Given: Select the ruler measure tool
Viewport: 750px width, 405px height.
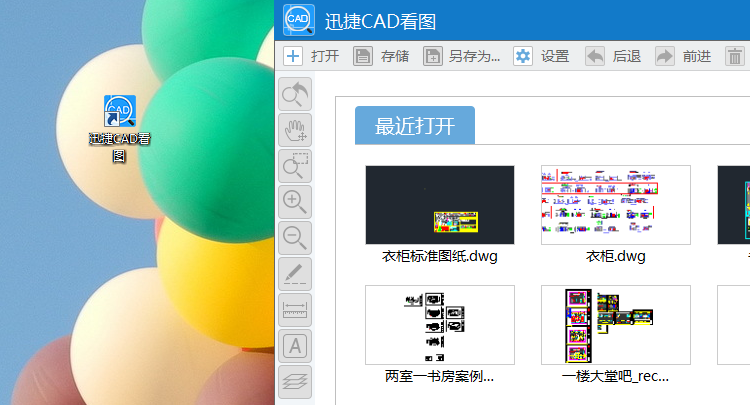Looking at the screenshot, I should (295, 310).
